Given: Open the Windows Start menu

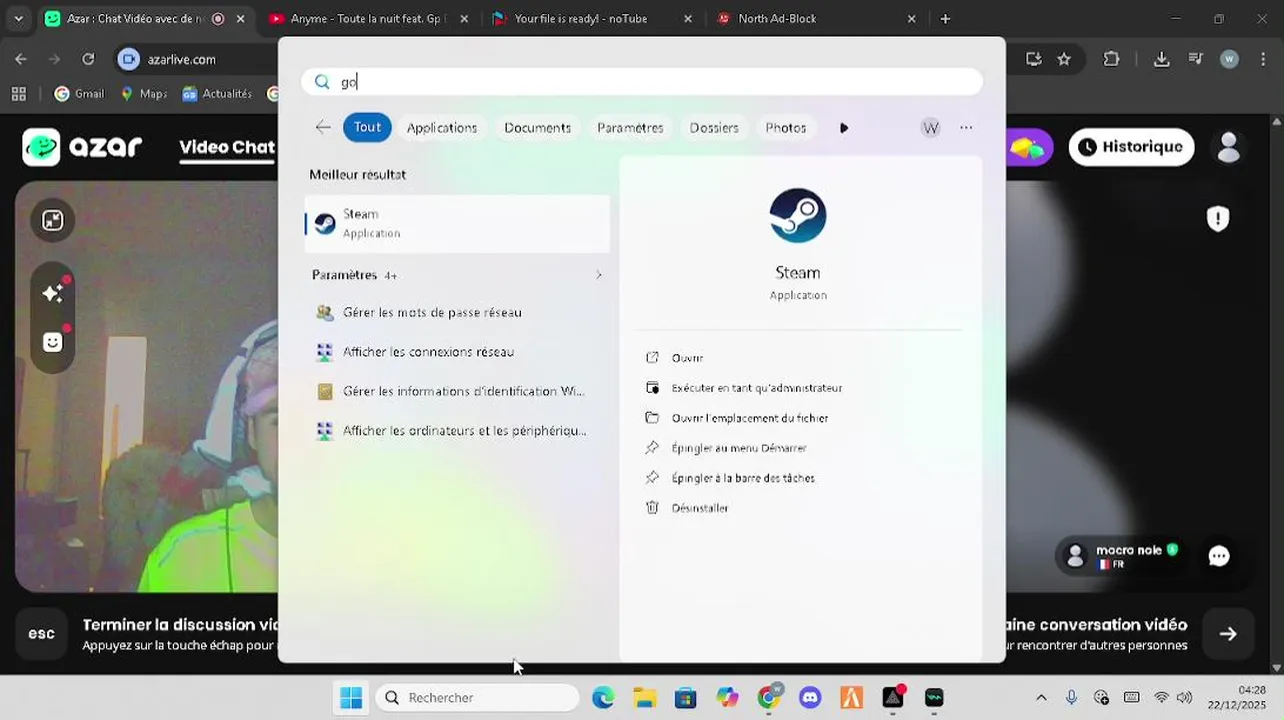Looking at the screenshot, I should 351,698.
